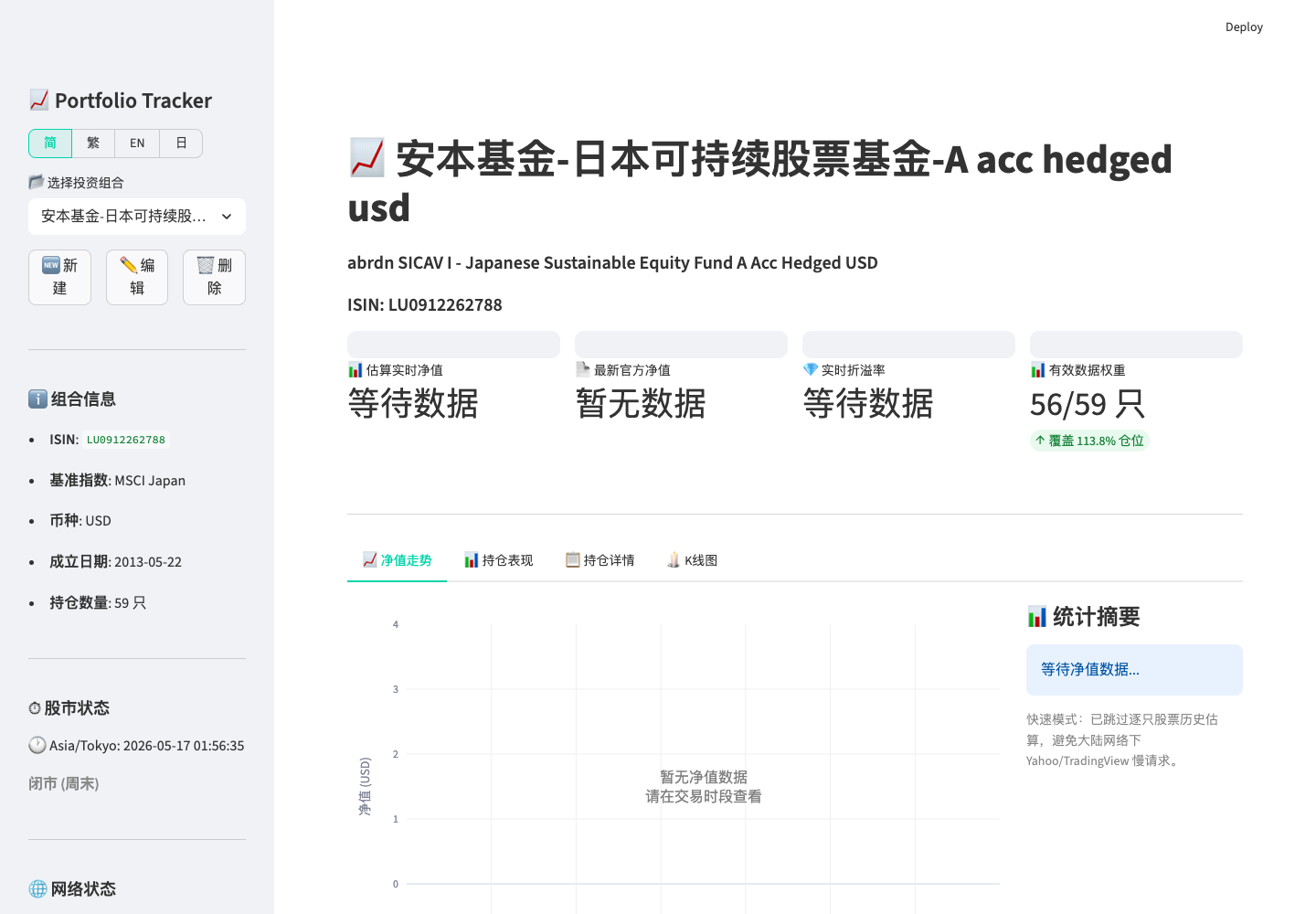The width and height of the screenshot is (1316, 914).
Task: Click the abrdn SICAV I fund name subtitle
Action: point(612,262)
